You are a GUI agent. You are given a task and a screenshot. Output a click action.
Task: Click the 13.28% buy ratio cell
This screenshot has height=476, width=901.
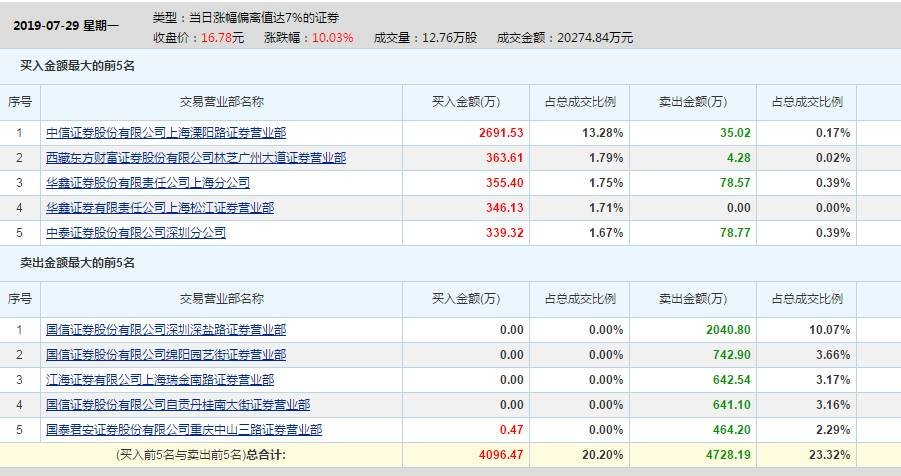(602, 133)
